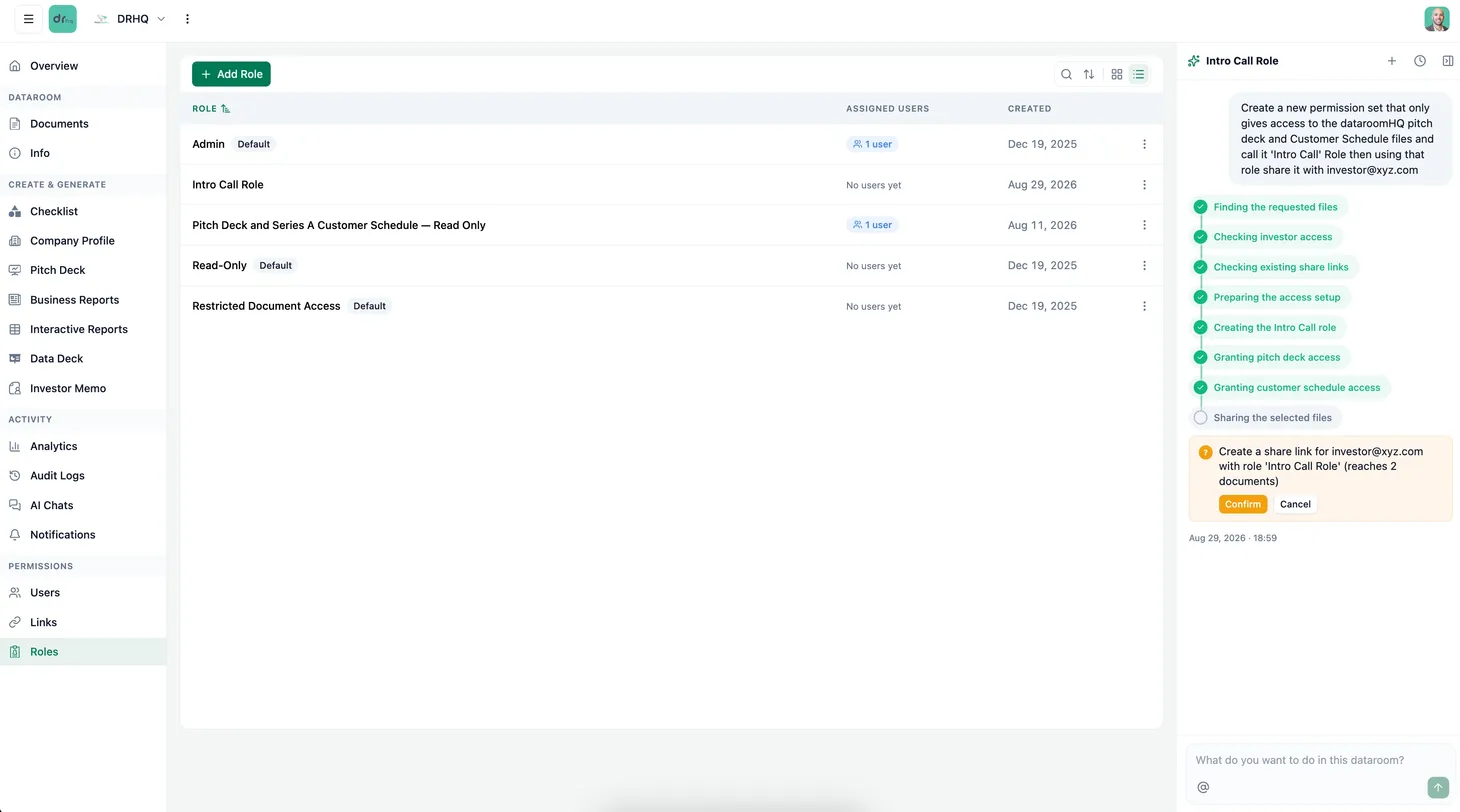Open the Info sidebar item

pos(83,153)
